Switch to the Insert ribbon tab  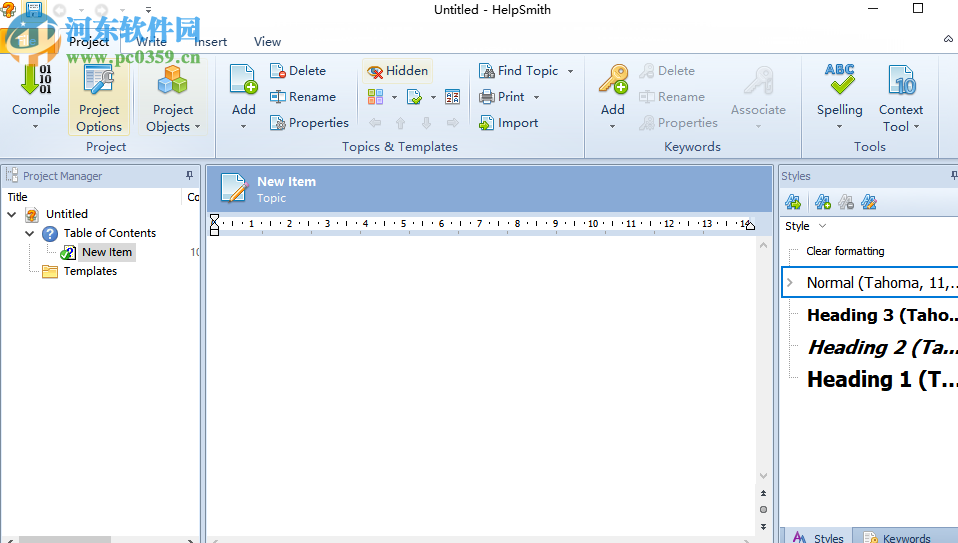pyautogui.click(x=211, y=42)
